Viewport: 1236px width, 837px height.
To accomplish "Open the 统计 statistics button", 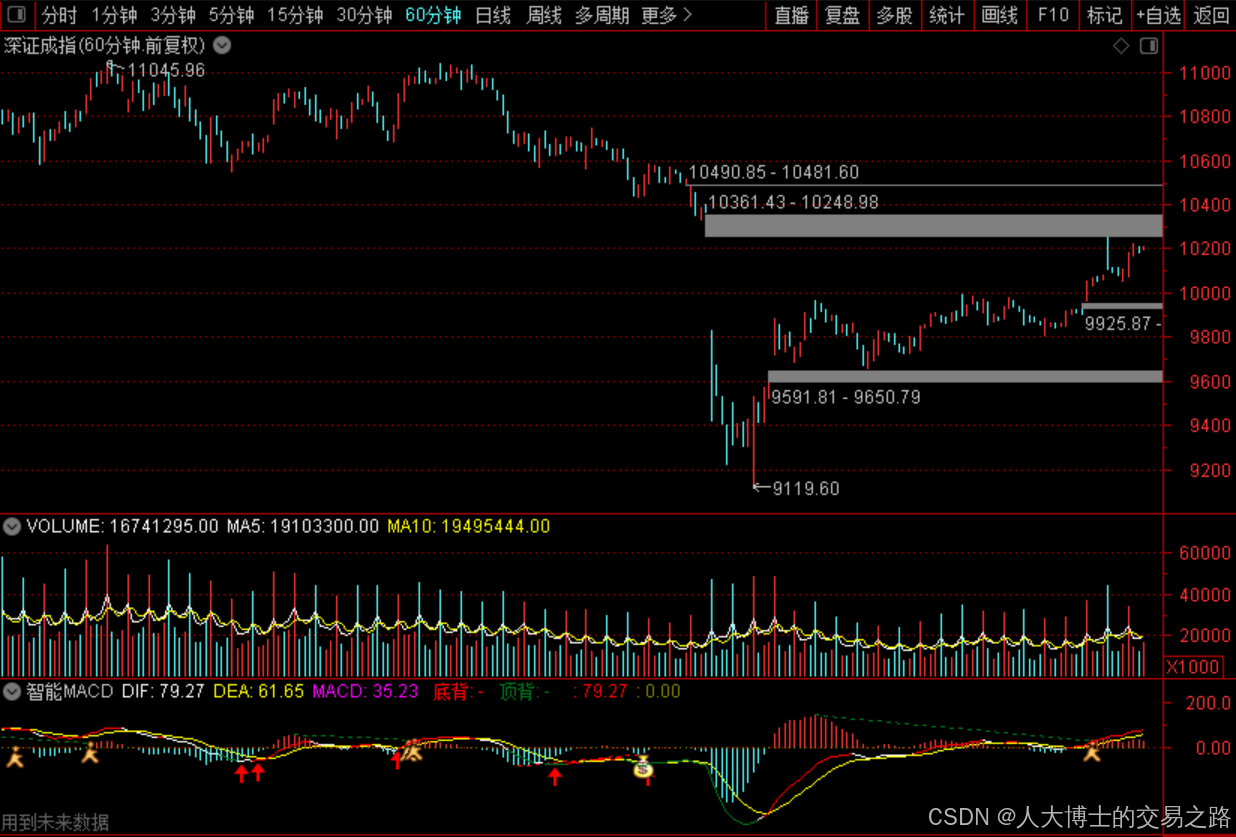I will pyautogui.click(x=946, y=15).
